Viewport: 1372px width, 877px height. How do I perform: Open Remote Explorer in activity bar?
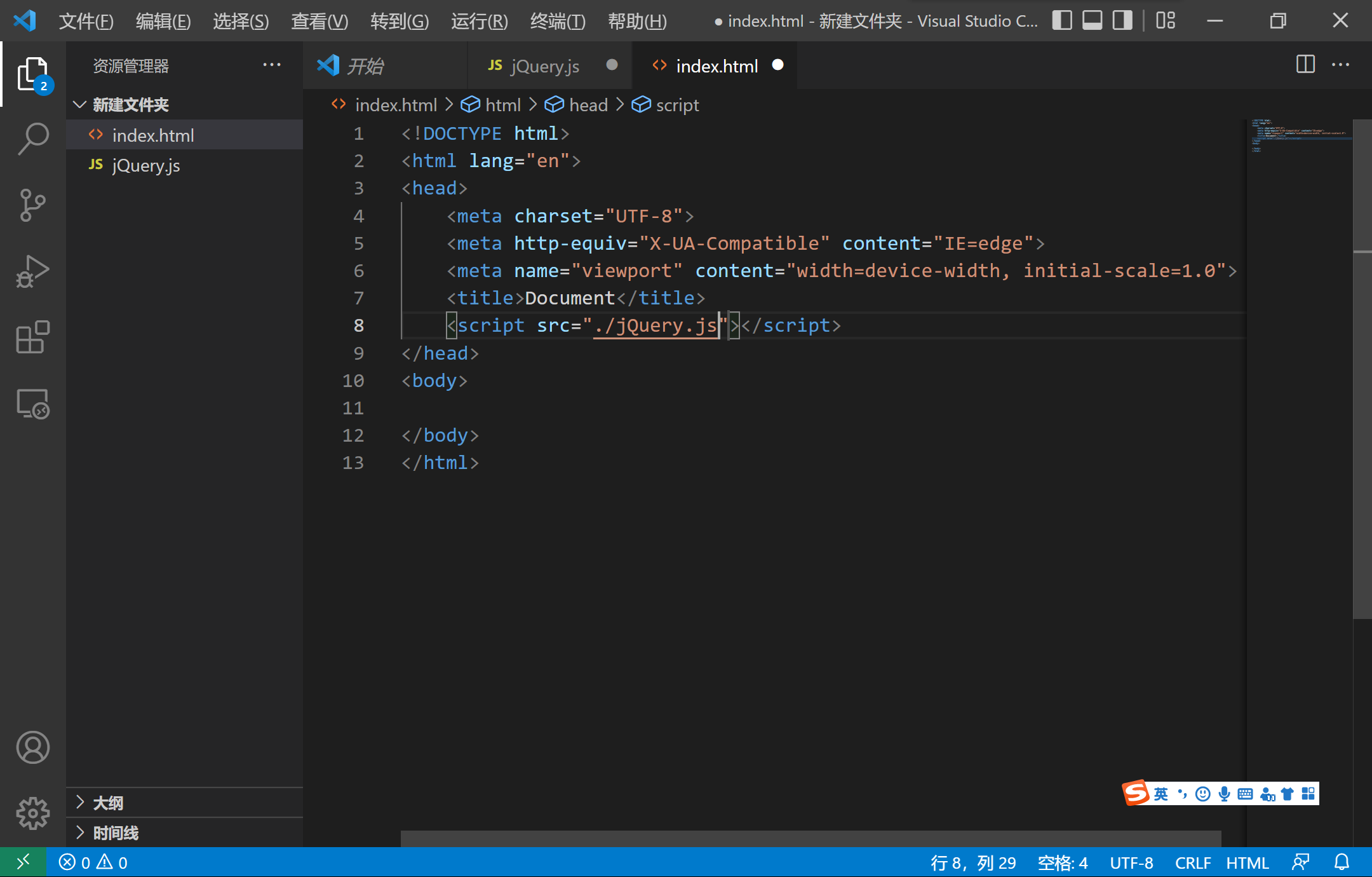pos(32,404)
